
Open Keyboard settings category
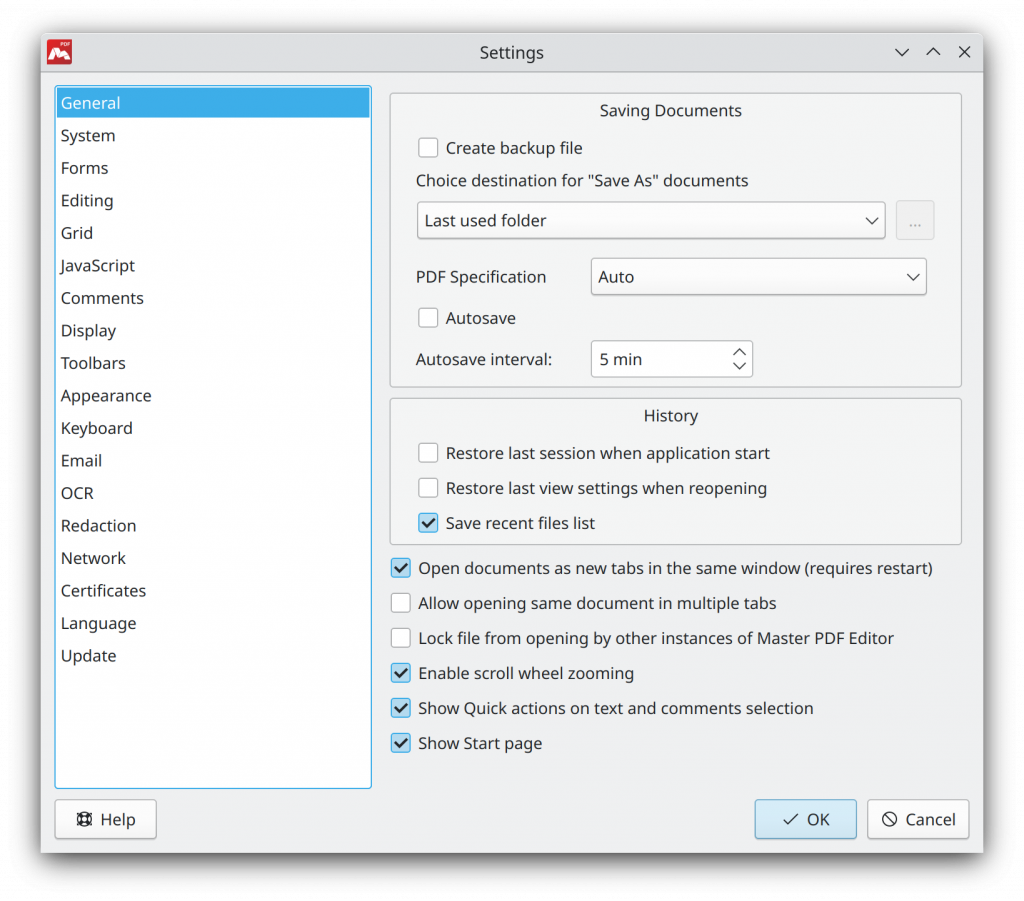click(x=214, y=428)
